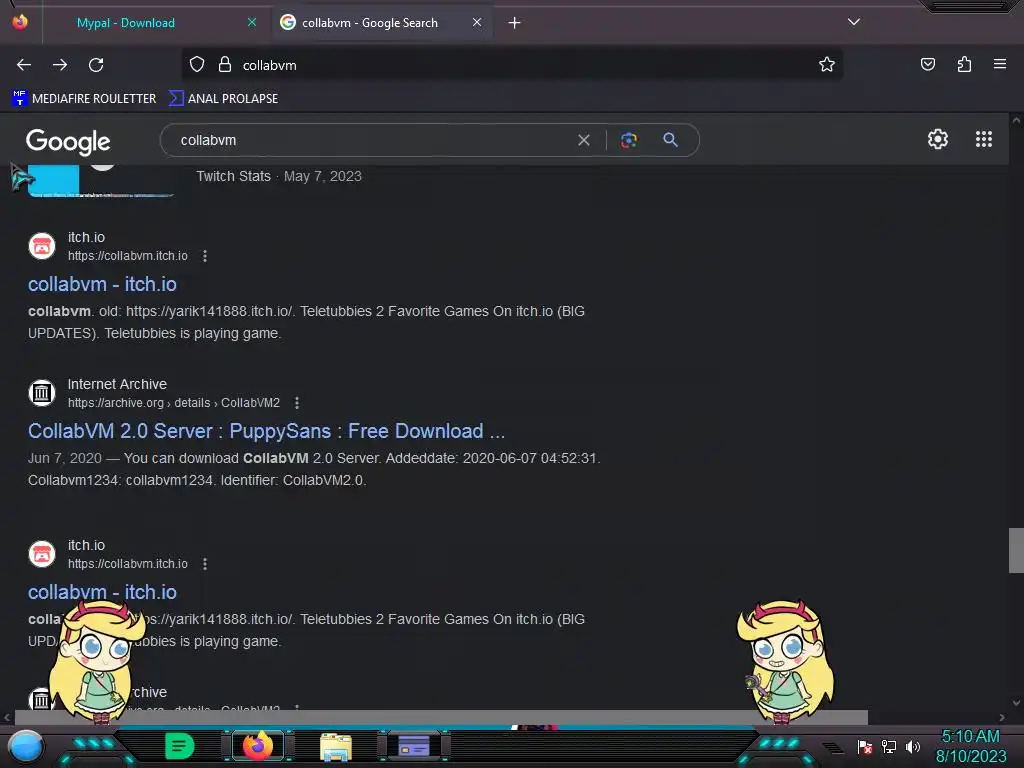Screen dimensions: 1024x768
Task: Click the first https://collabvm.itch.io URL text
Action: click(128, 256)
